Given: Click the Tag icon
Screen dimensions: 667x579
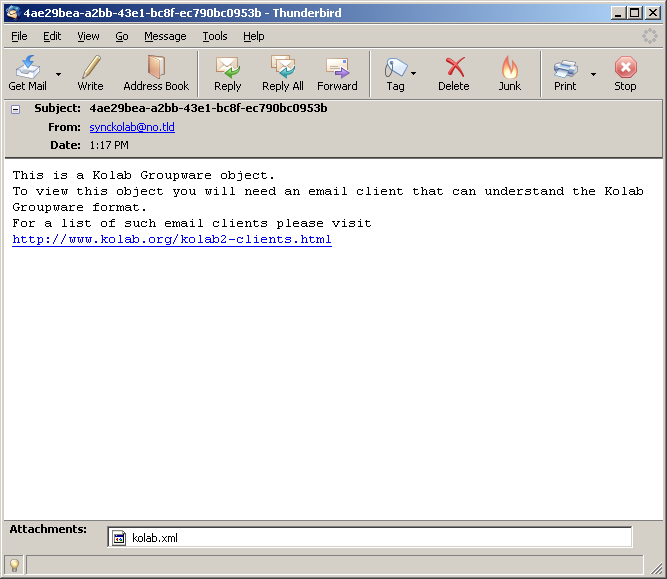Looking at the screenshot, I should 396,68.
